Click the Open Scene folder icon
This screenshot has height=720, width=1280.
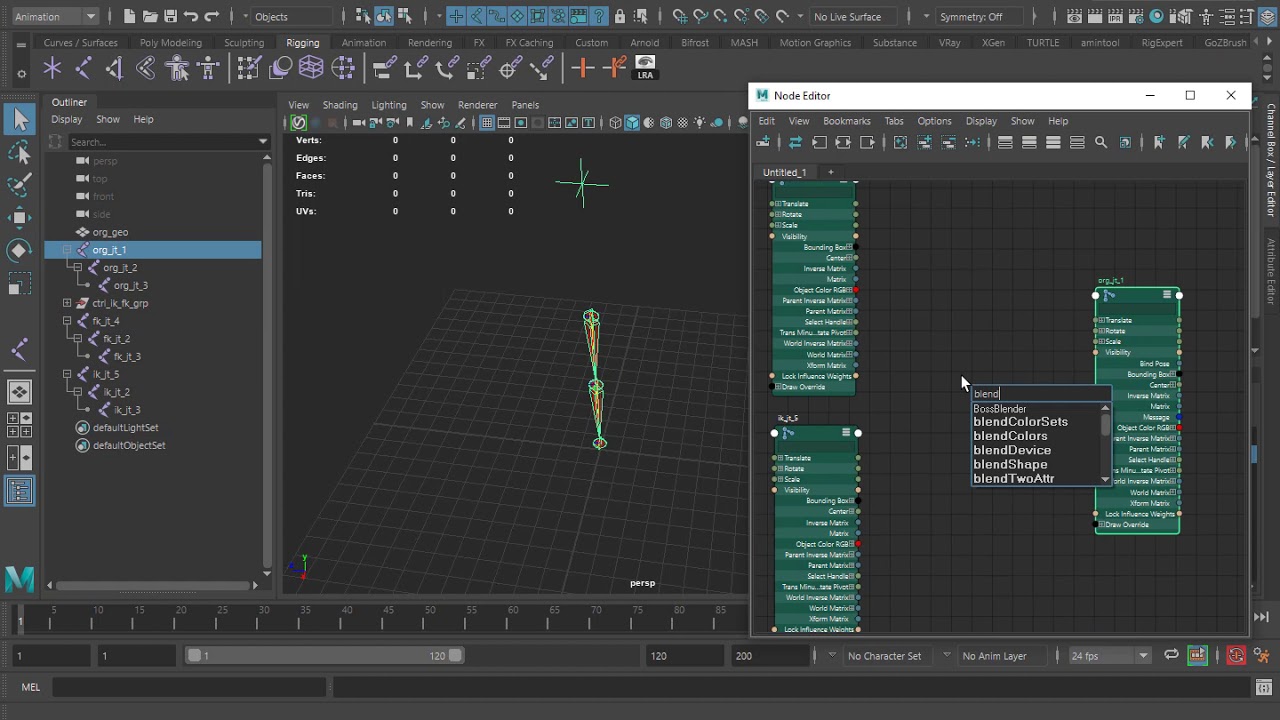[x=150, y=16]
